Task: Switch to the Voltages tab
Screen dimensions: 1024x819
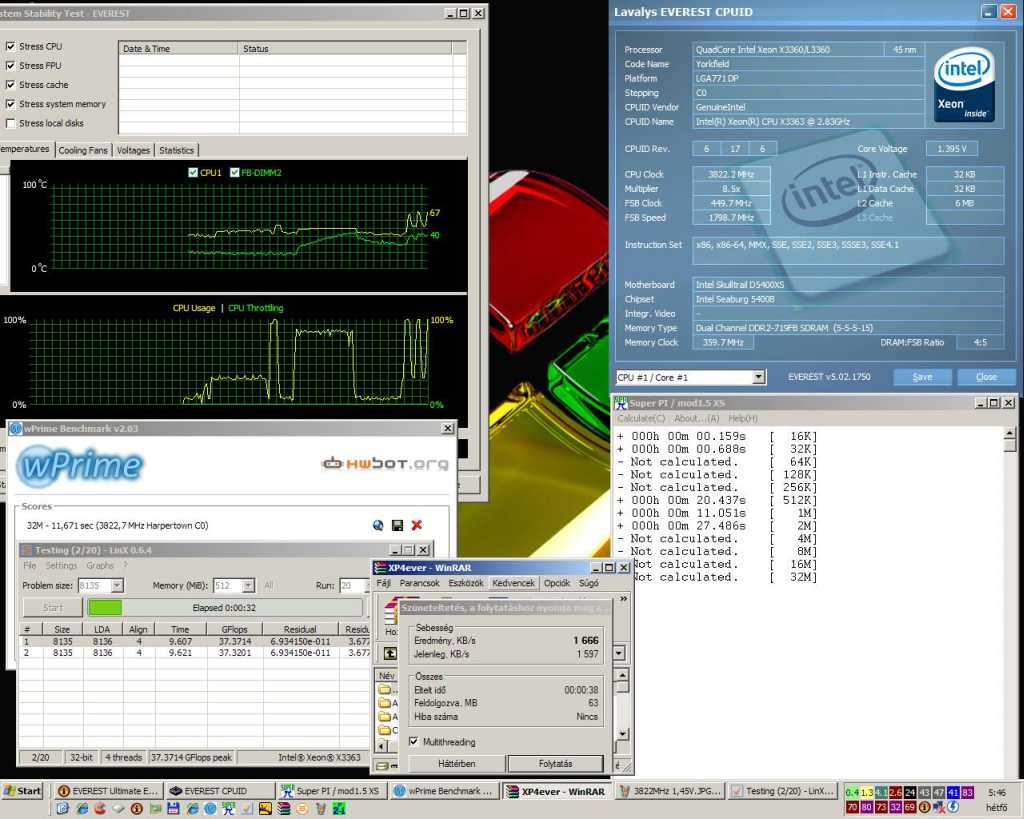Action: tap(133, 150)
